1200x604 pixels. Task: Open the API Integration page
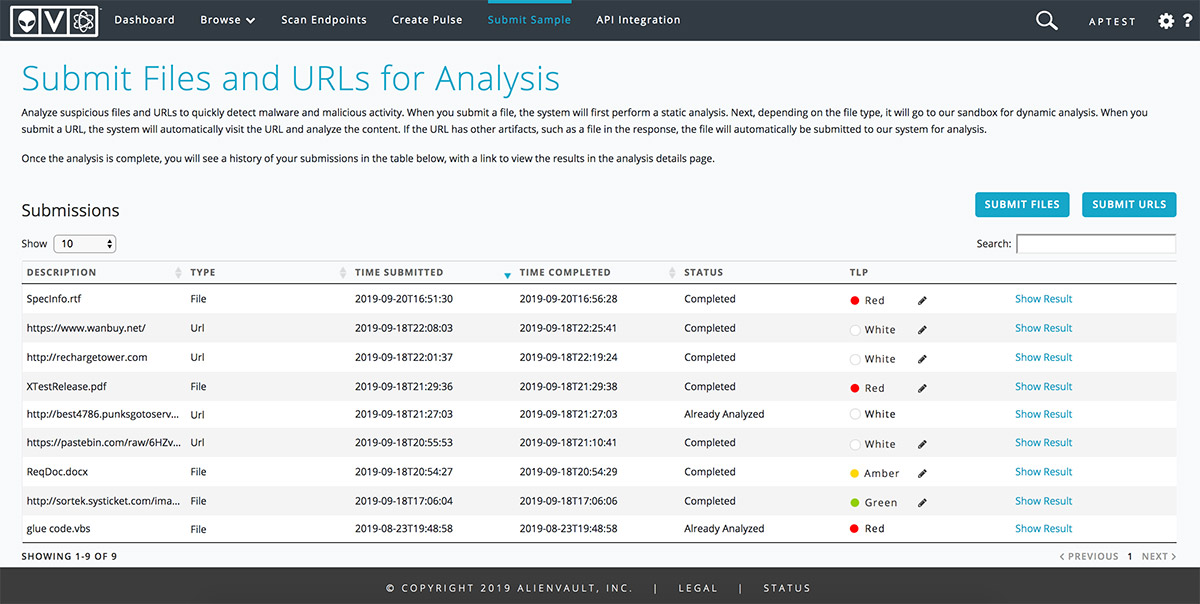click(x=638, y=20)
